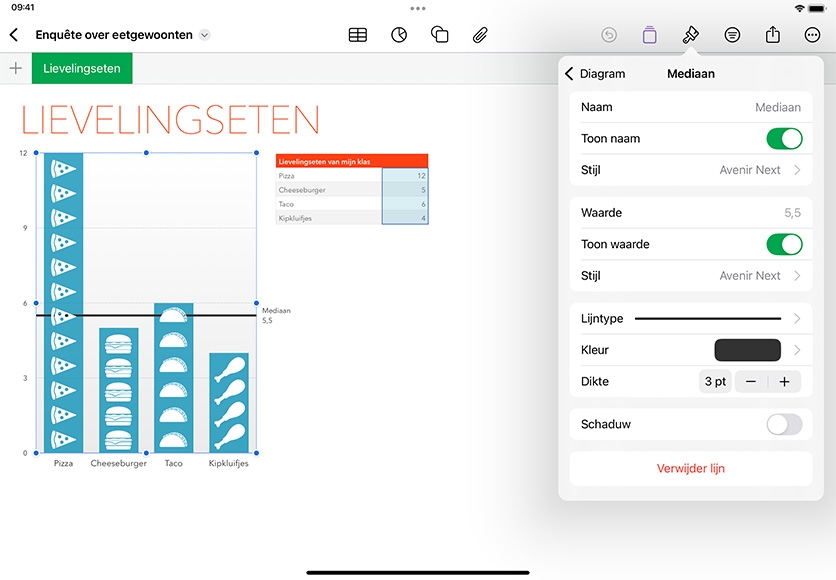Open the document title dropdown arrow
This screenshot has width=836, height=580.
204,35
